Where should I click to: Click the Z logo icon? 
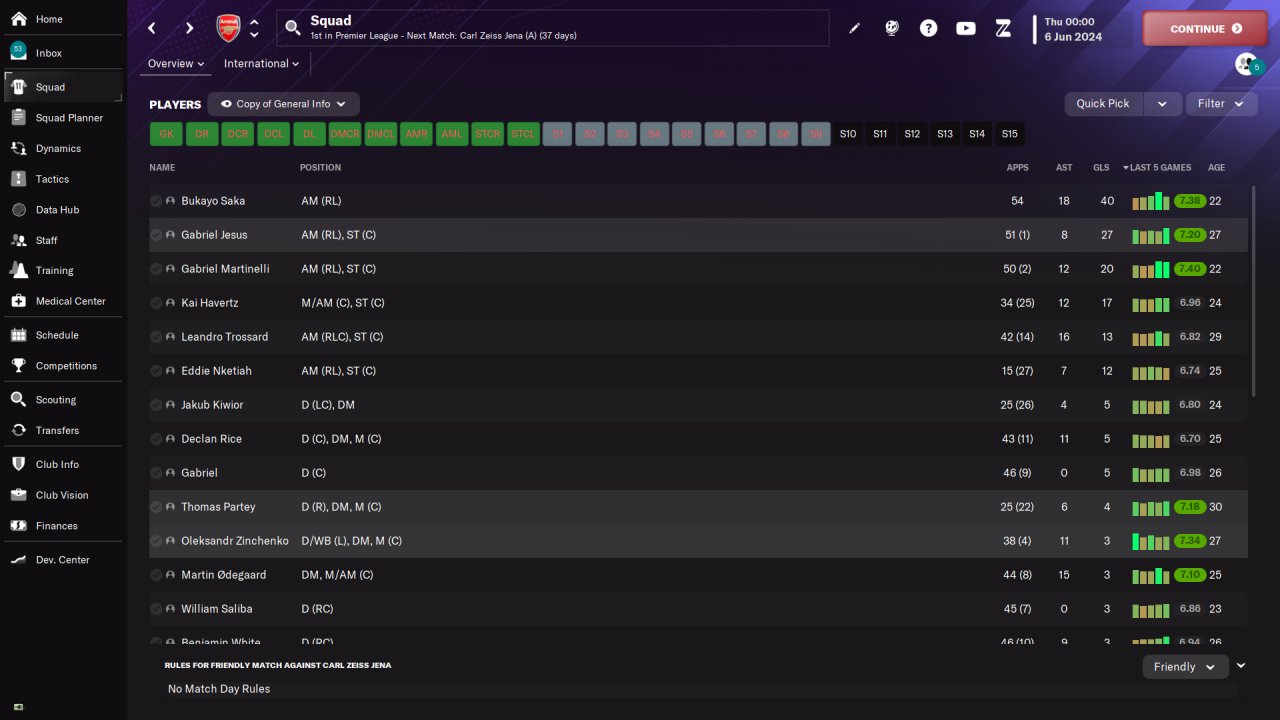click(1004, 28)
